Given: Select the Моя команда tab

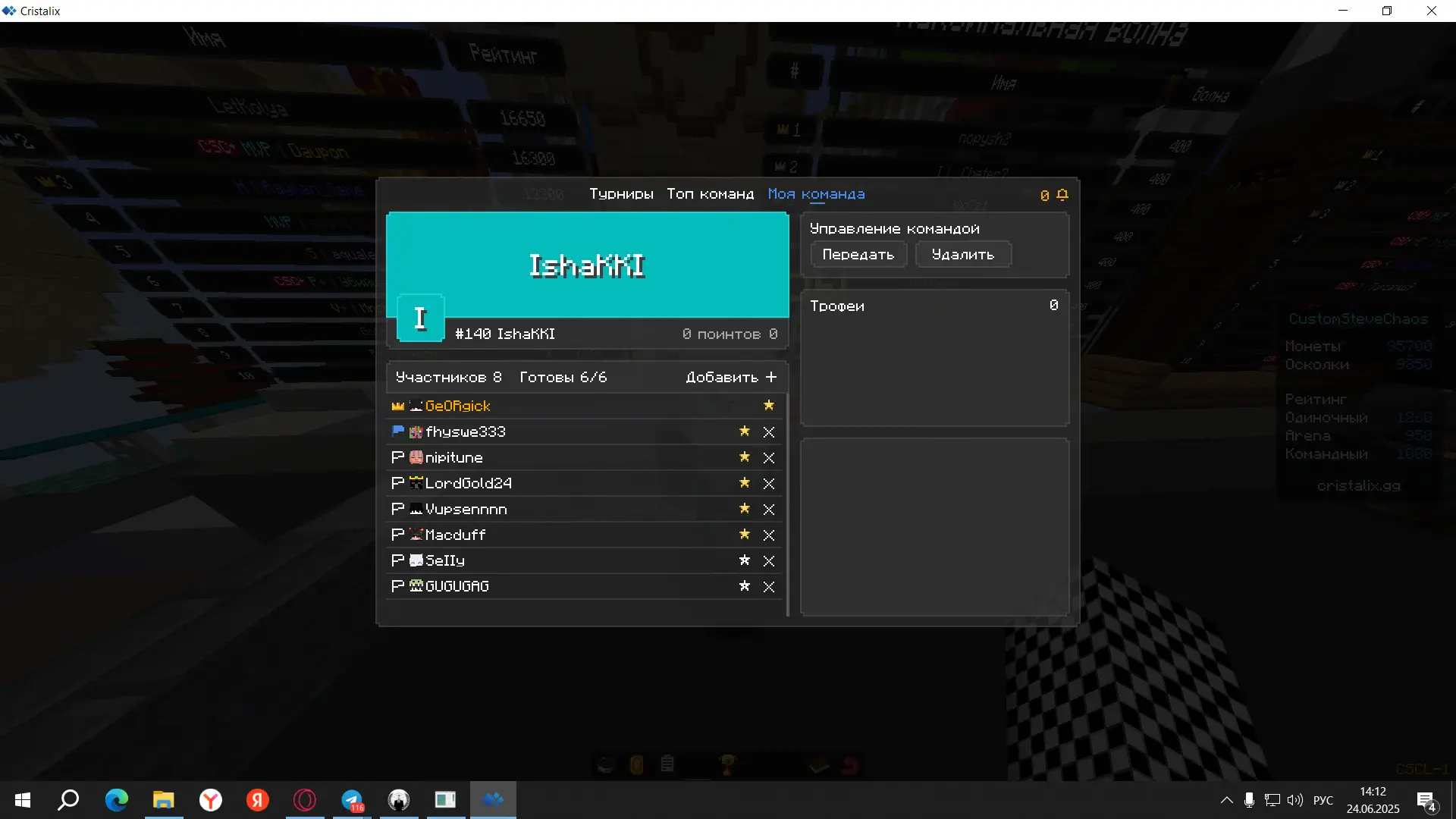Looking at the screenshot, I should coord(816,194).
